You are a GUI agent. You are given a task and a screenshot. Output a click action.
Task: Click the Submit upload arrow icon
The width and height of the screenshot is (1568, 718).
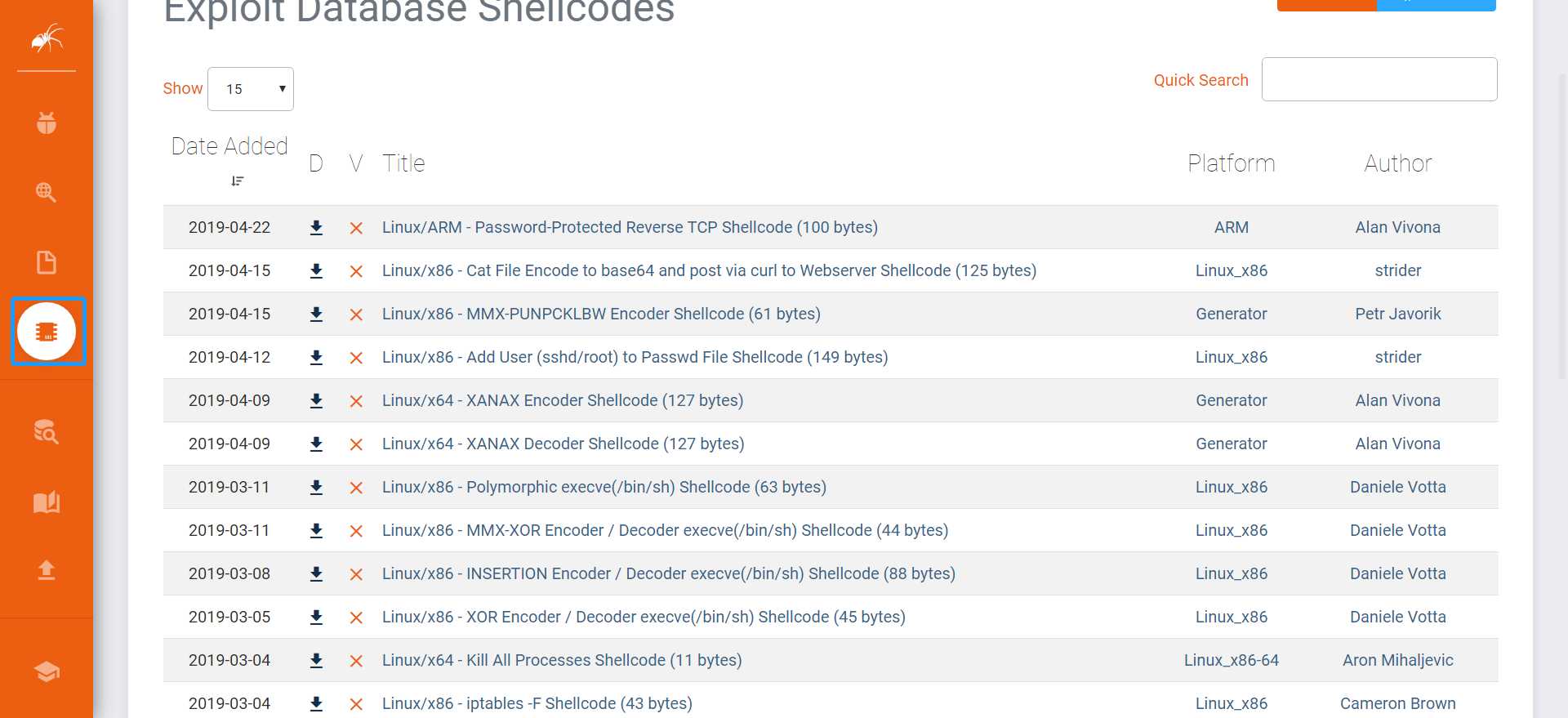click(x=47, y=570)
